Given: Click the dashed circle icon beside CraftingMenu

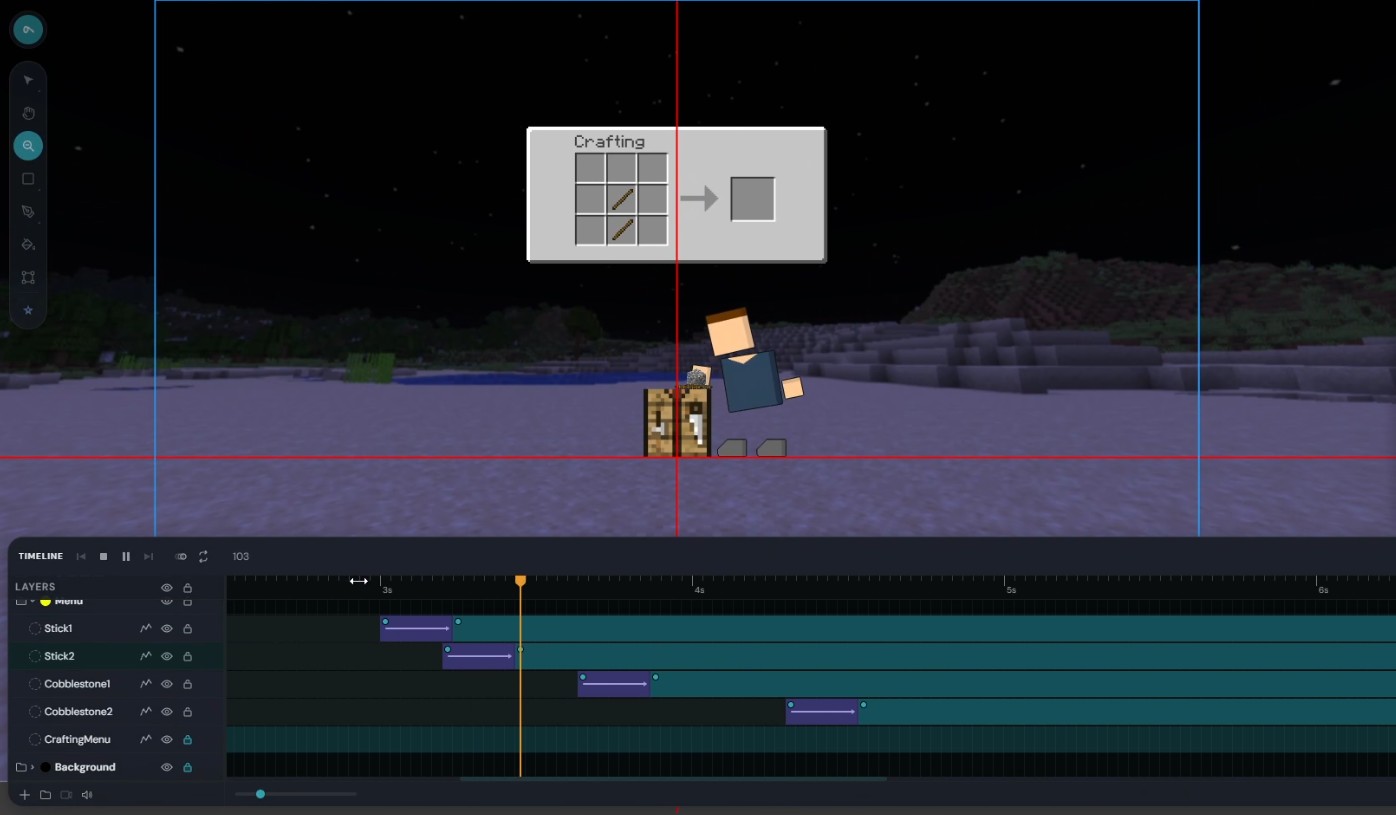Looking at the screenshot, I should coord(35,740).
